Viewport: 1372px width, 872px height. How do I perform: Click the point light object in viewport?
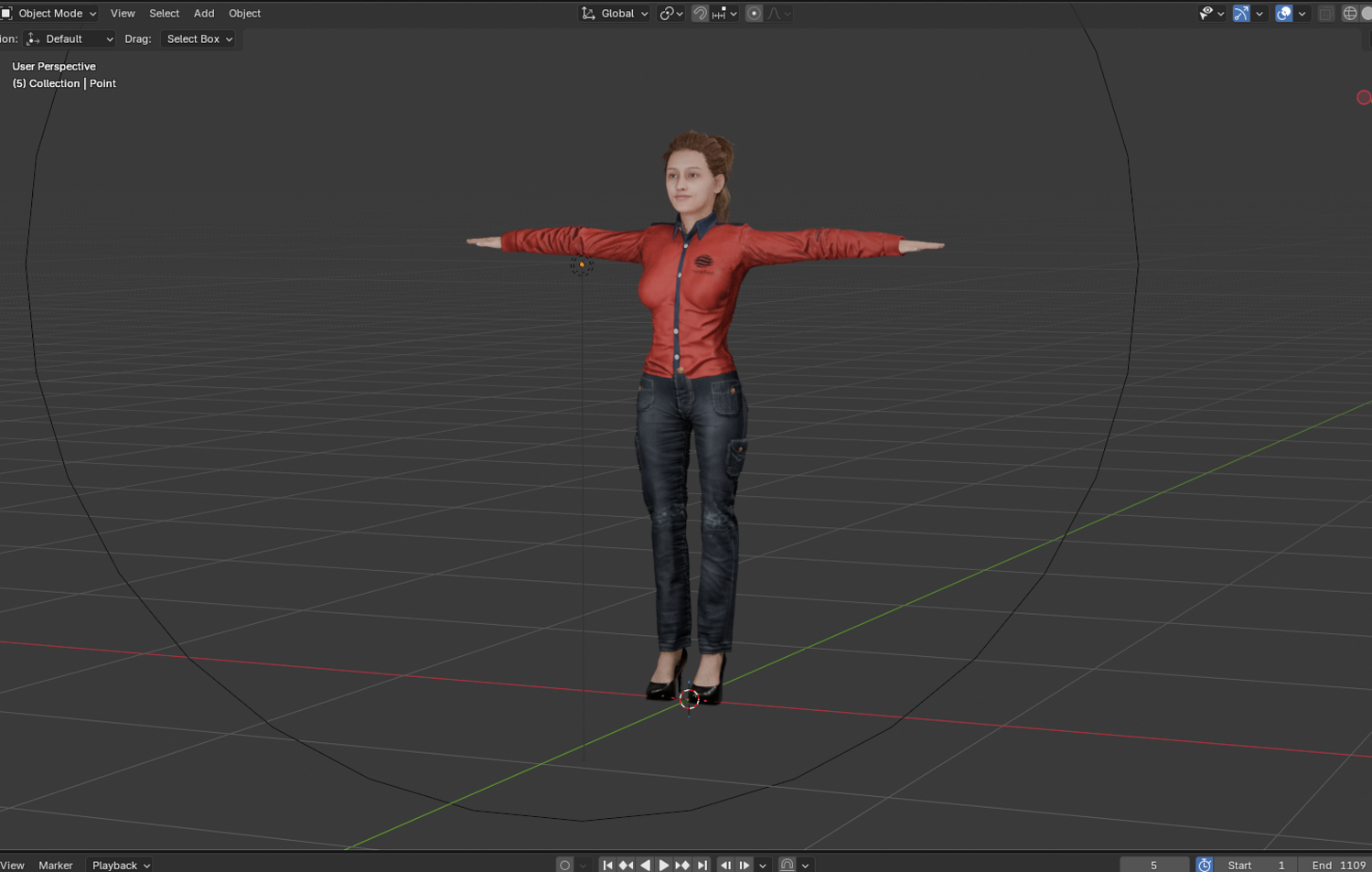coord(582,265)
